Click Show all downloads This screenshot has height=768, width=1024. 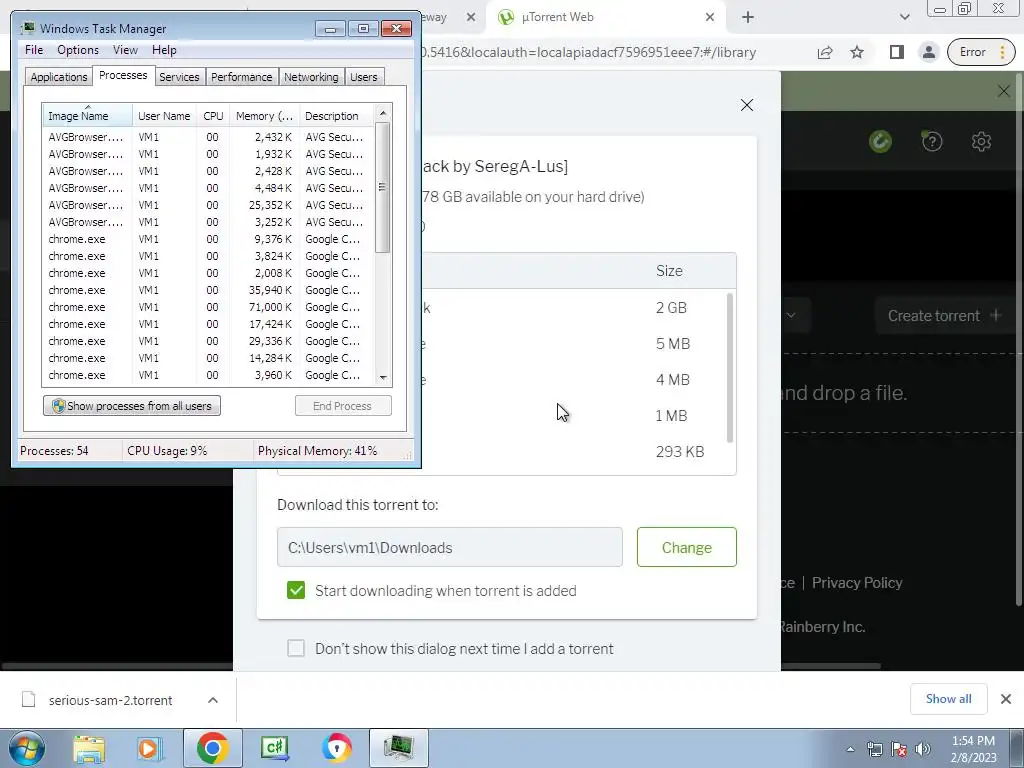tap(948, 699)
